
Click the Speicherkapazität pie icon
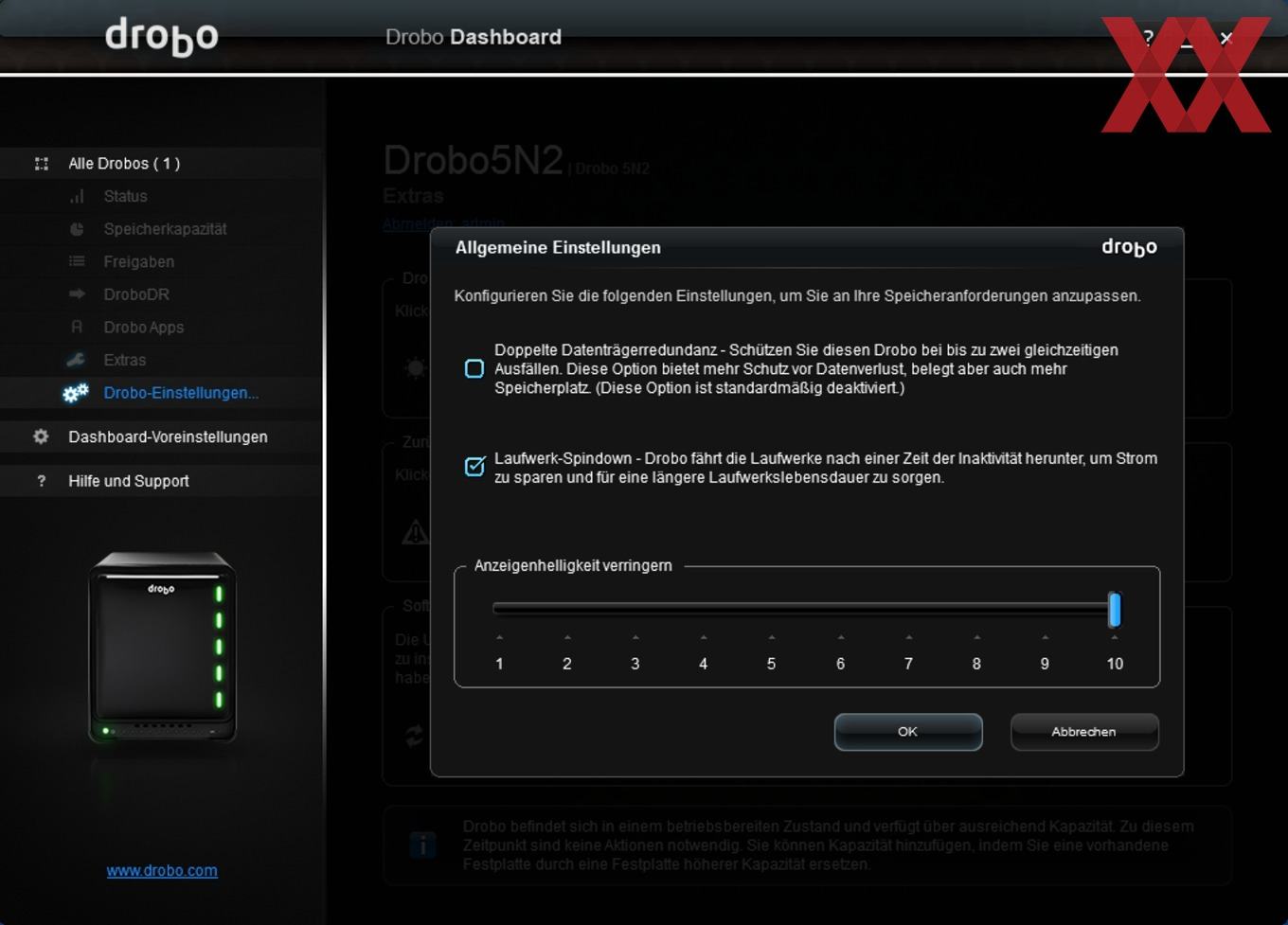[x=77, y=229]
